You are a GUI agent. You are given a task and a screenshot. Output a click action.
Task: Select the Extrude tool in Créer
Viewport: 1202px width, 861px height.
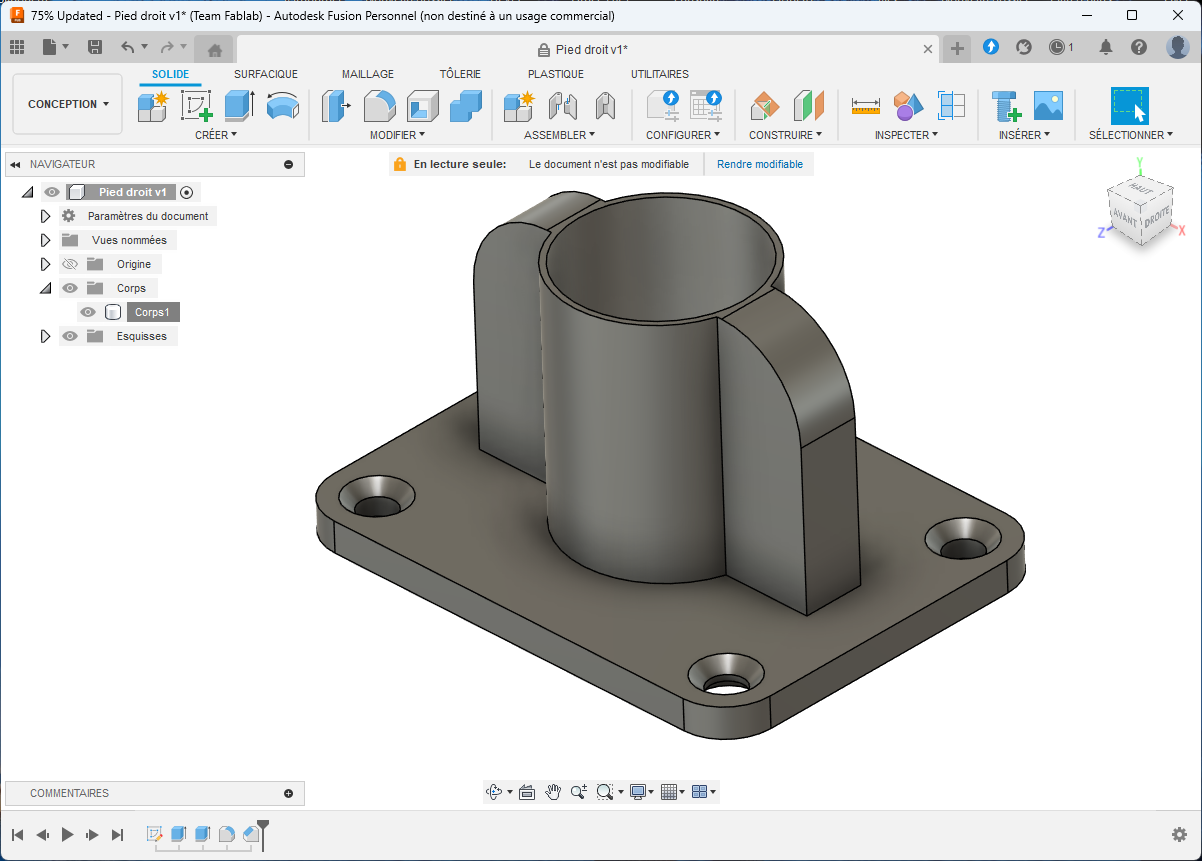[x=239, y=105]
